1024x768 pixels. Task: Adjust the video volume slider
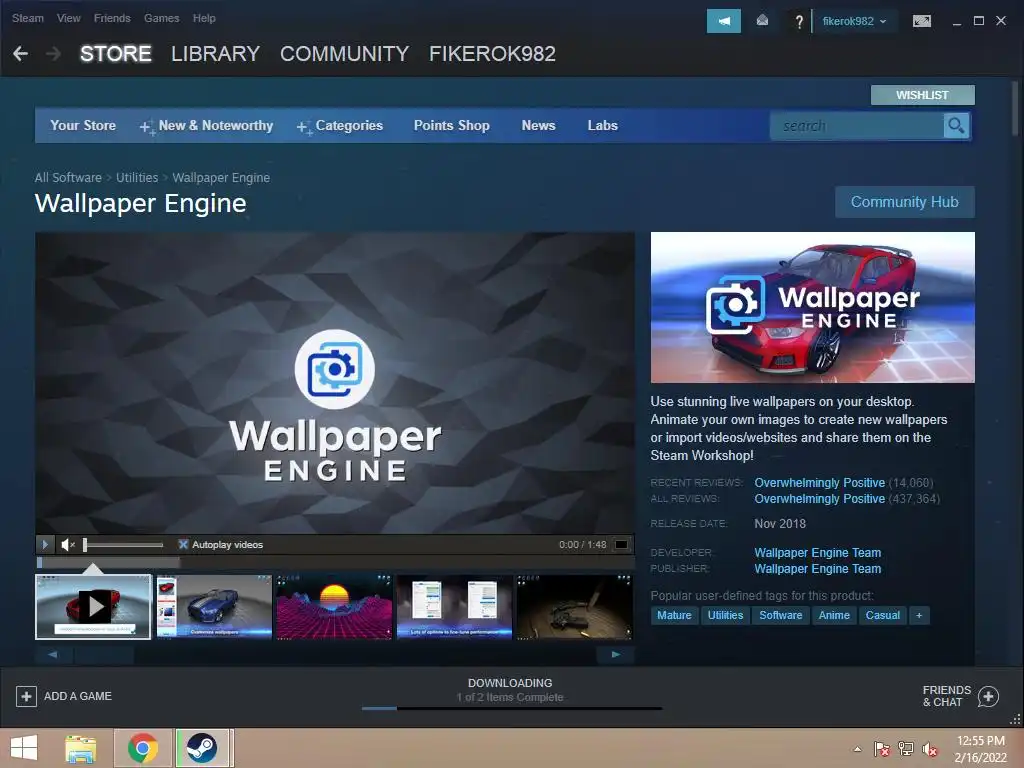(x=123, y=544)
